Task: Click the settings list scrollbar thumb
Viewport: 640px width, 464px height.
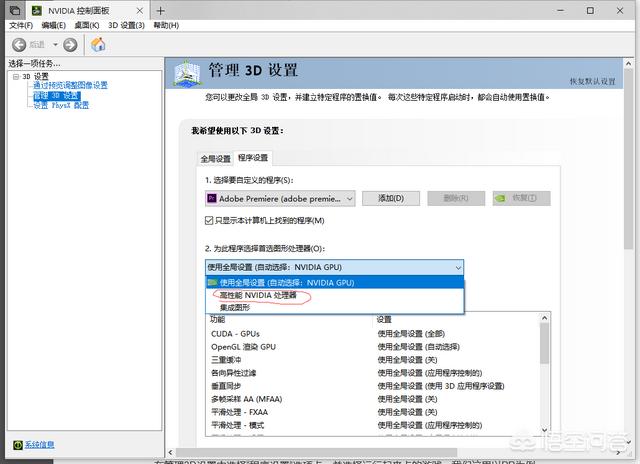Action: [544, 343]
